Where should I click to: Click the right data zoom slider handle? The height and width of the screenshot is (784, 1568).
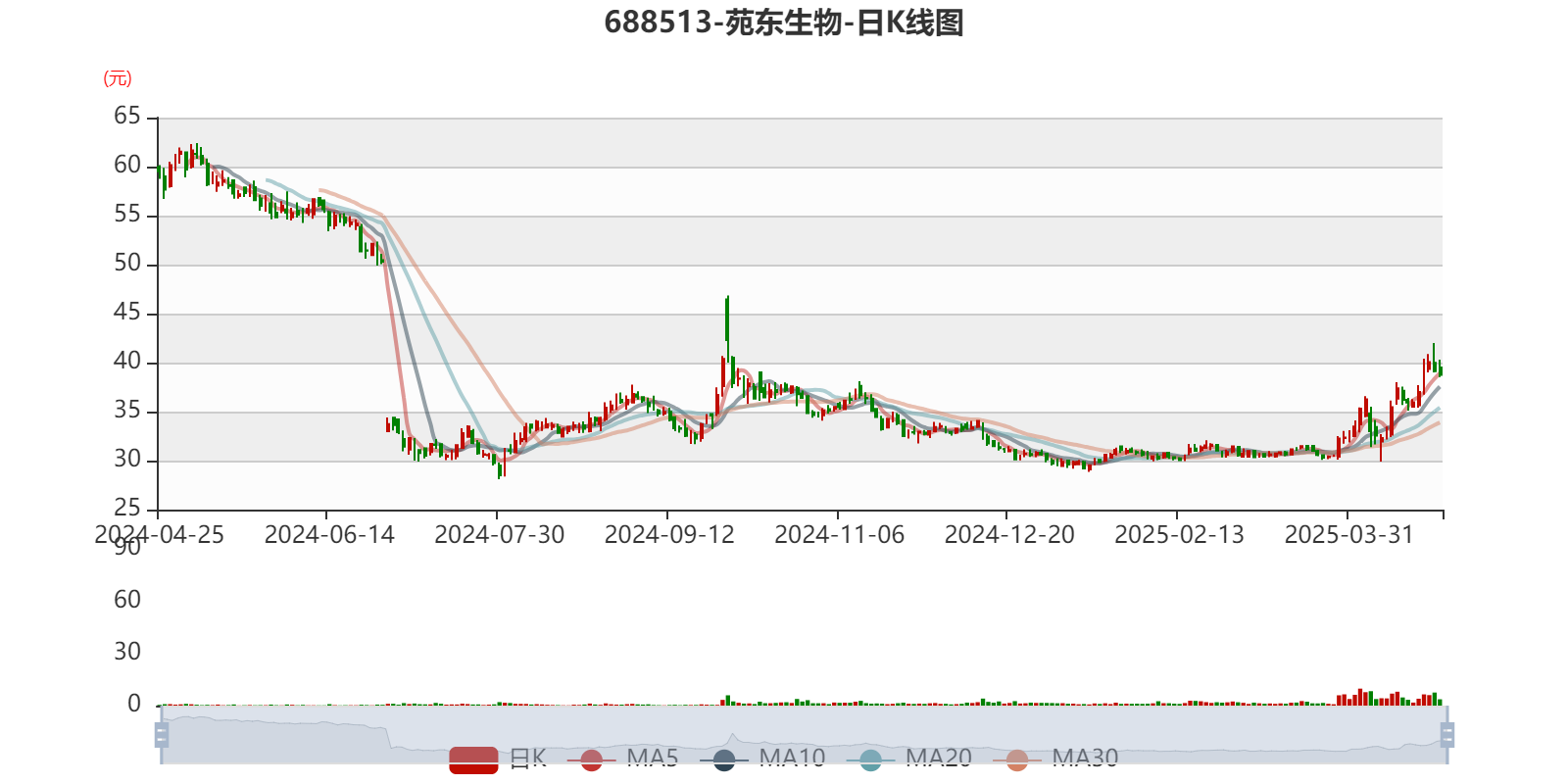coord(1448,735)
